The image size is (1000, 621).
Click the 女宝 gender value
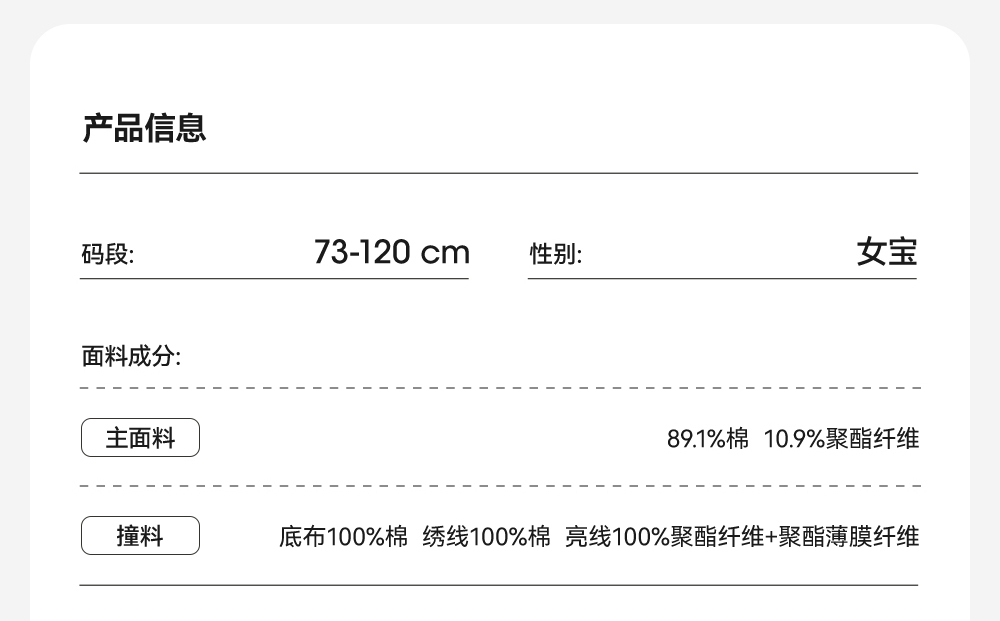[886, 252]
